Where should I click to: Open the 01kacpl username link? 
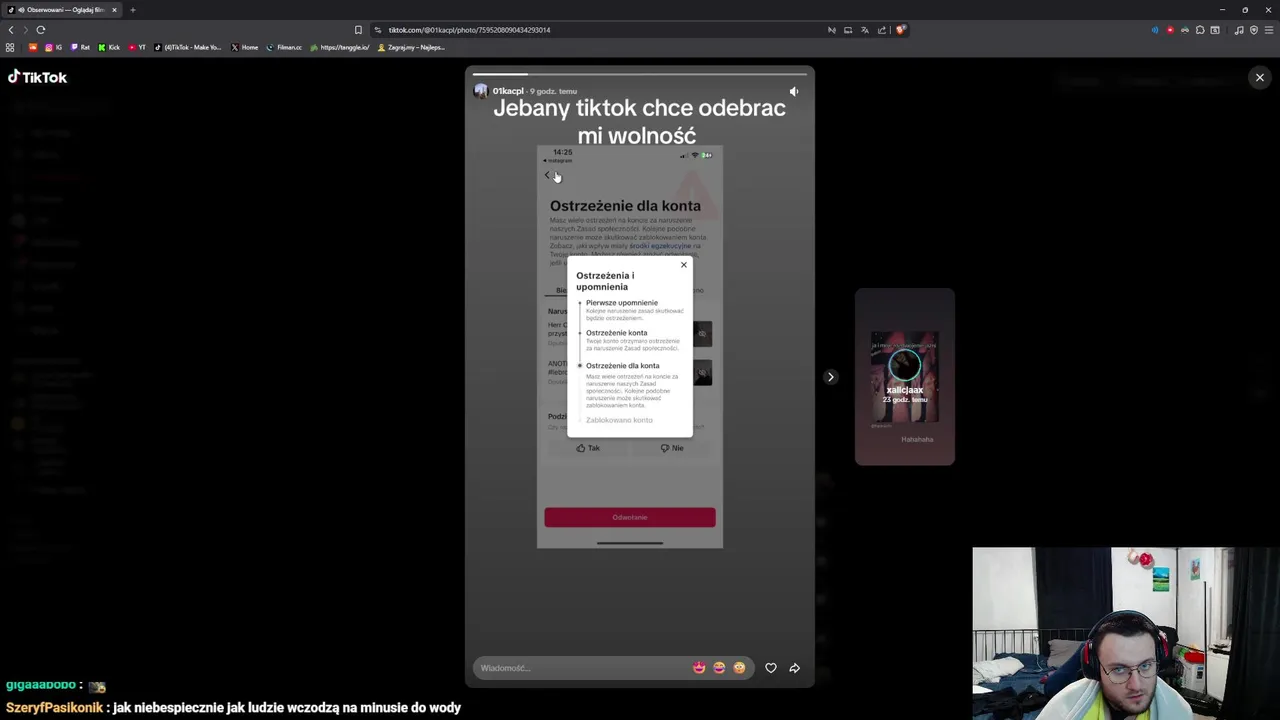[508, 91]
